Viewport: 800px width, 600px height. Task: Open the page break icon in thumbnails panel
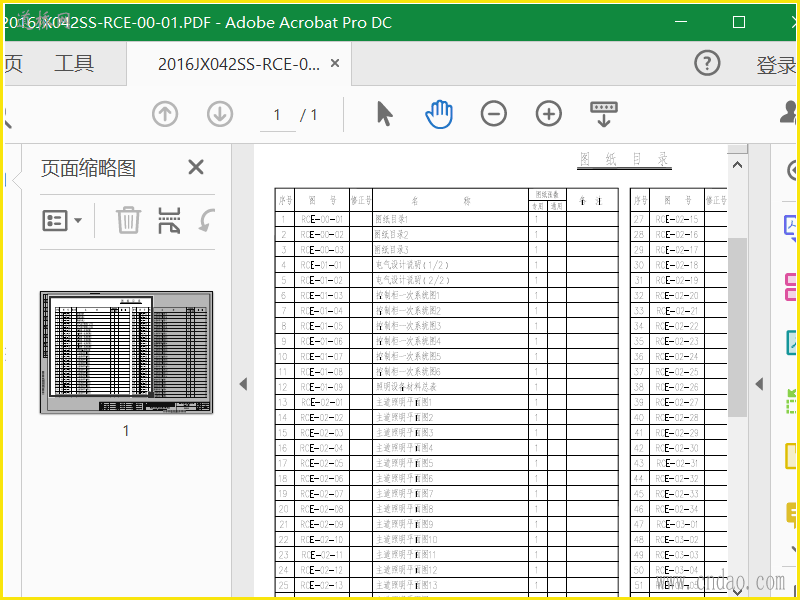pyautogui.click(x=169, y=220)
